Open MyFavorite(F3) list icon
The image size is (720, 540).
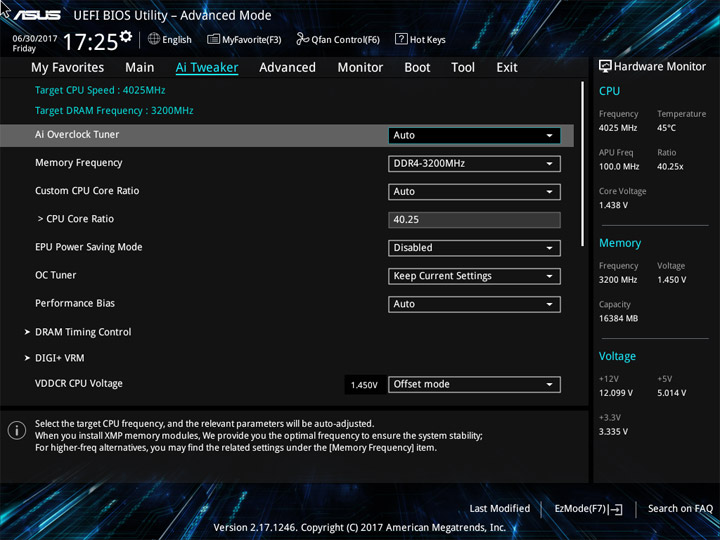tap(213, 39)
